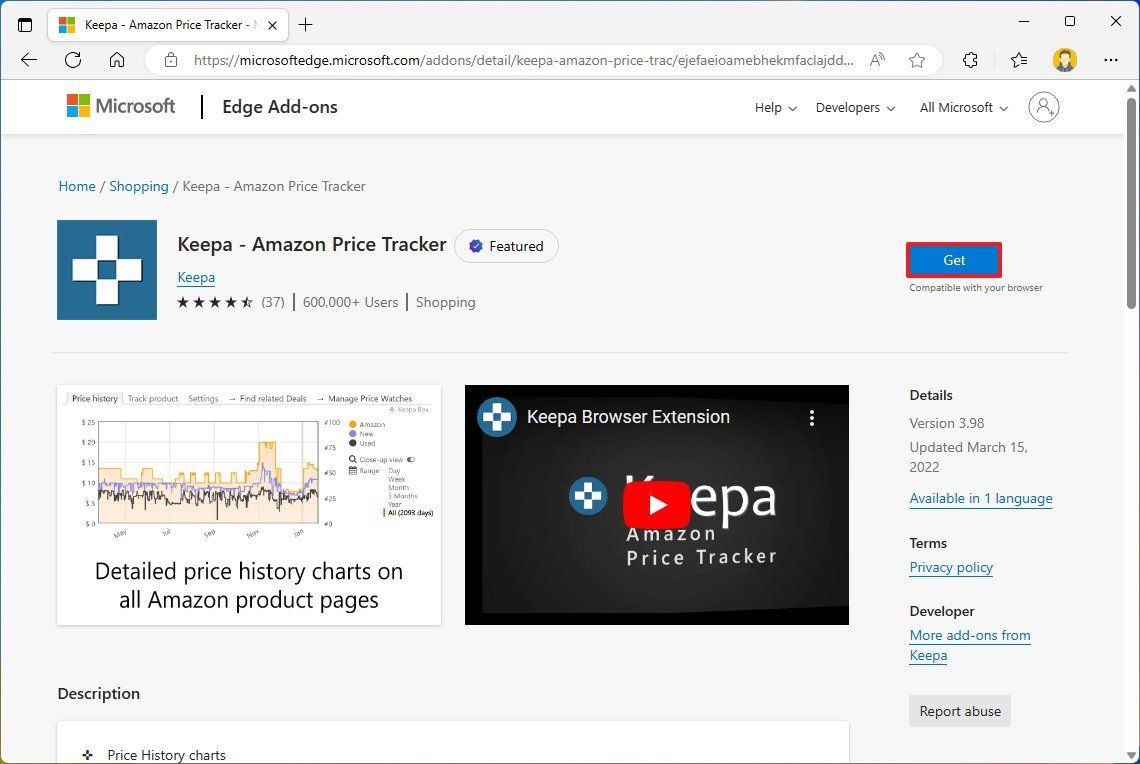Image resolution: width=1140 pixels, height=764 pixels.
Task: Click the back navigation arrow
Action: pos(28,60)
